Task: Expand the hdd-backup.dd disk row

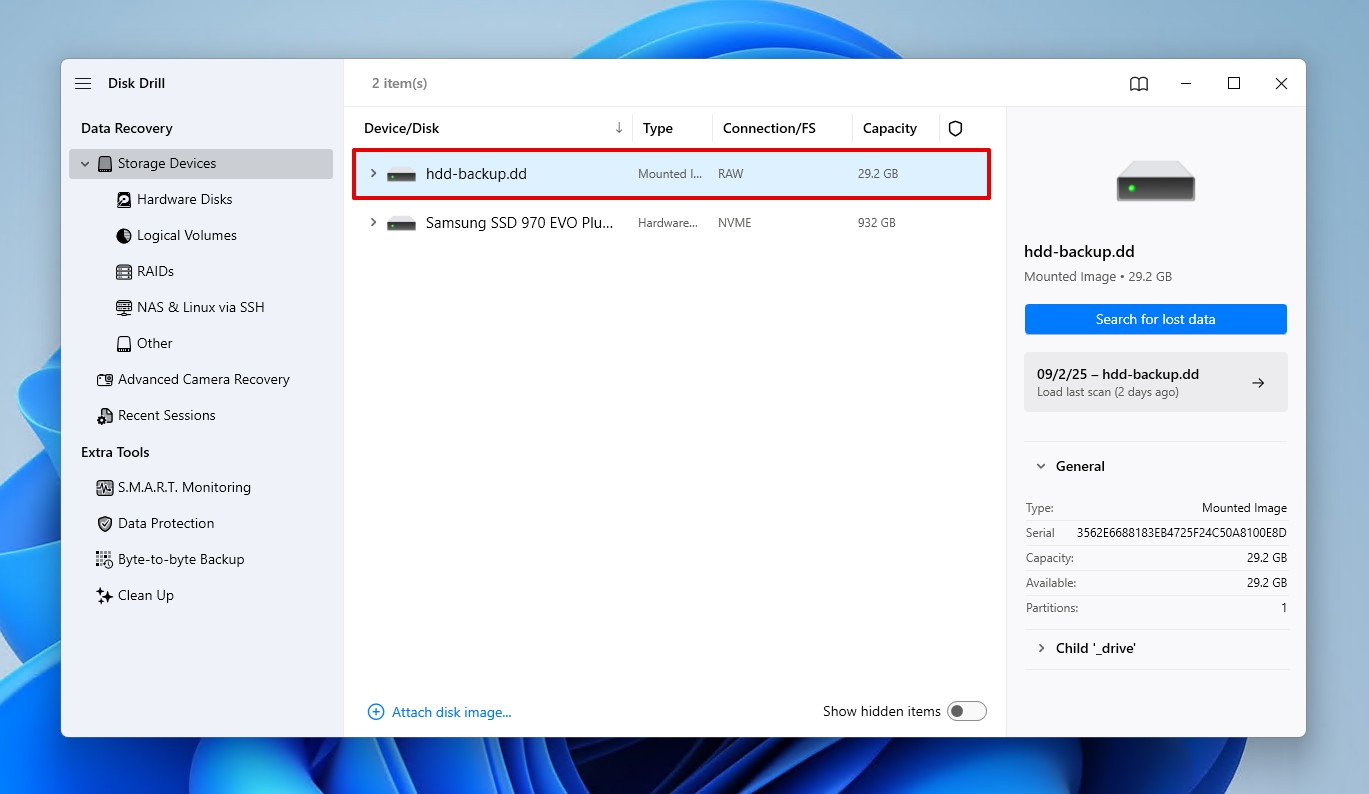Action: (373, 174)
